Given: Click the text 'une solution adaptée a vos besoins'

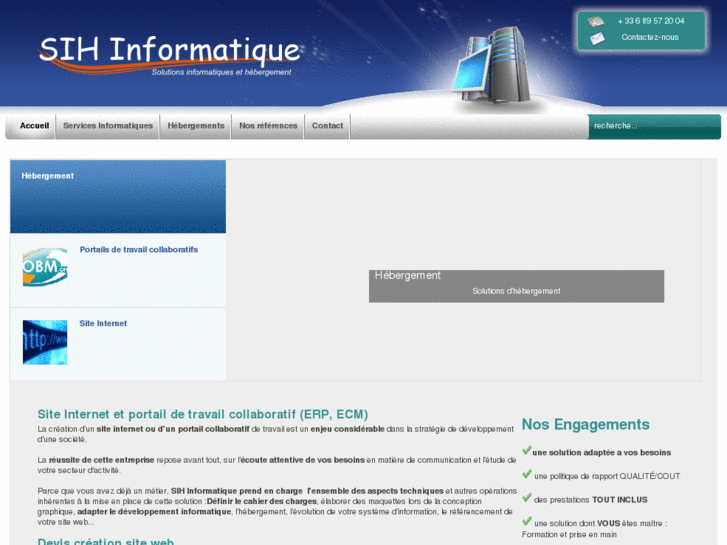Looking at the screenshot, I should [601, 453].
